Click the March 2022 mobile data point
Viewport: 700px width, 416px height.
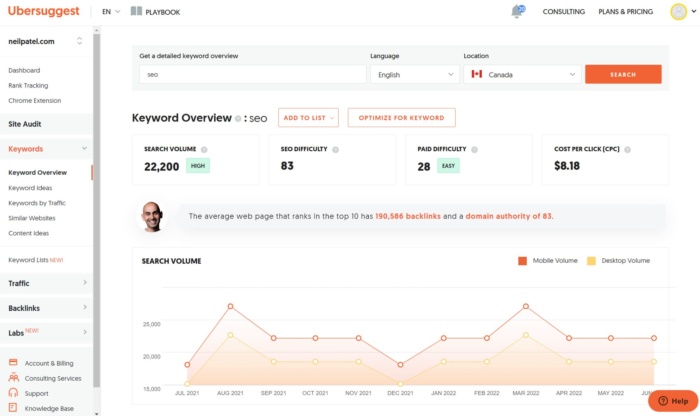(526, 306)
